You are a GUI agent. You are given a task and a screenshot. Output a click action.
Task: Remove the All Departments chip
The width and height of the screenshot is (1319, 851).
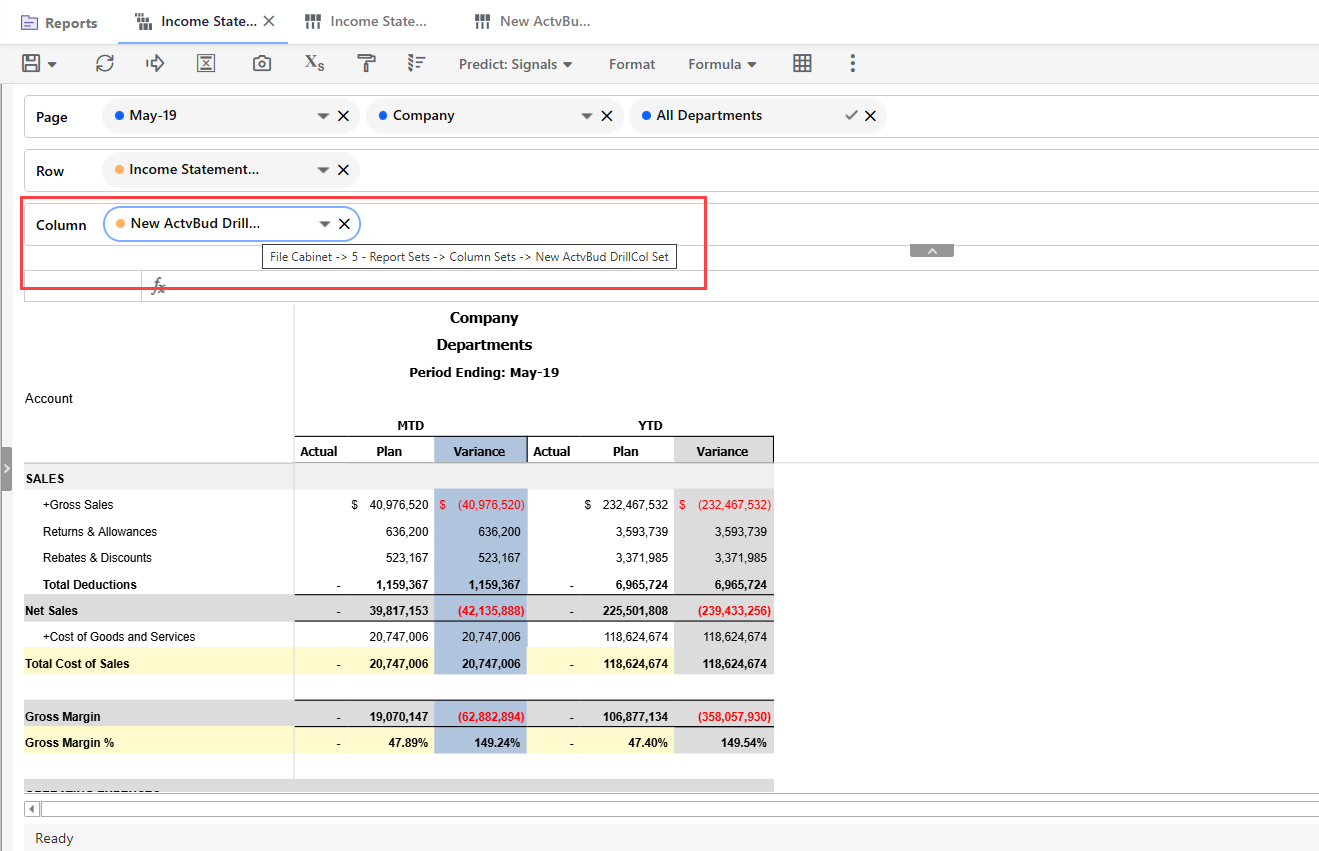coord(871,116)
